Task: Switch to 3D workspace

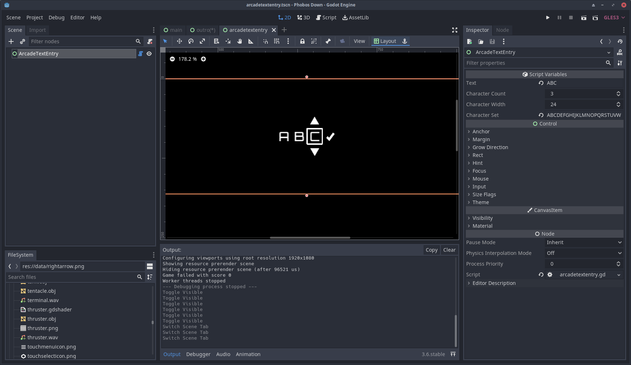Action: pyautogui.click(x=303, y=18)
